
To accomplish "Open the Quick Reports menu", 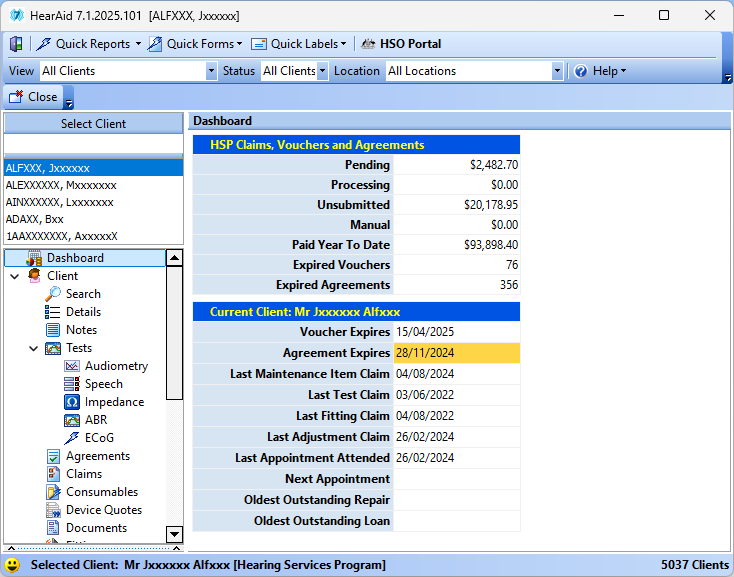I will [x=88, y=44].
